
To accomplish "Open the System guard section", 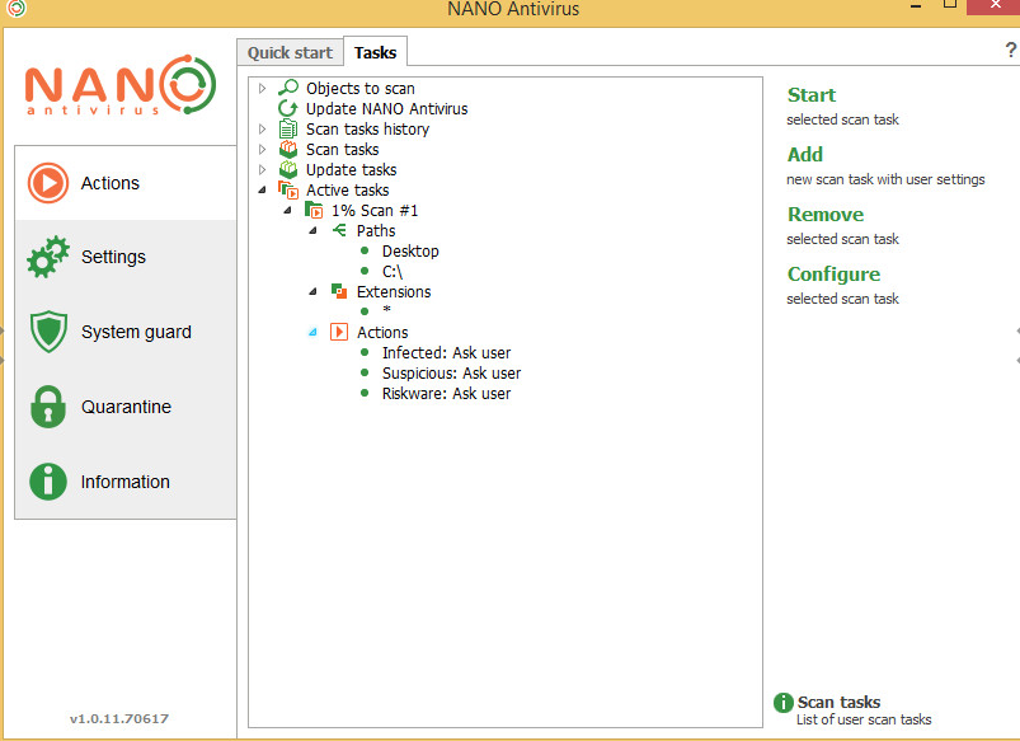I will coord(126,332).
